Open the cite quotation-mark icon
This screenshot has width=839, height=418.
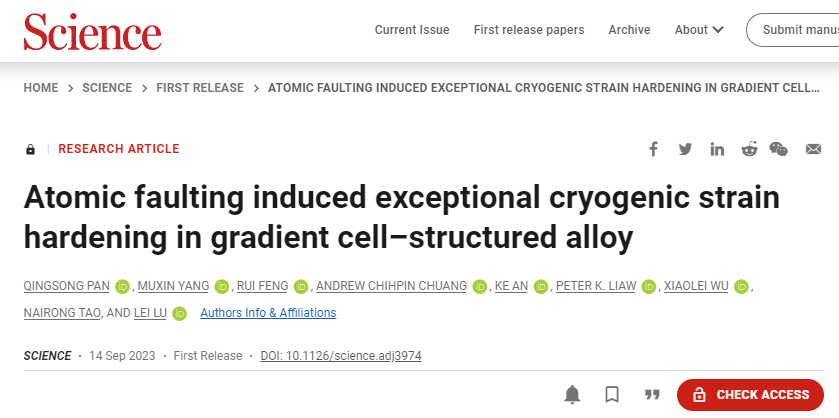coord(652,395)
